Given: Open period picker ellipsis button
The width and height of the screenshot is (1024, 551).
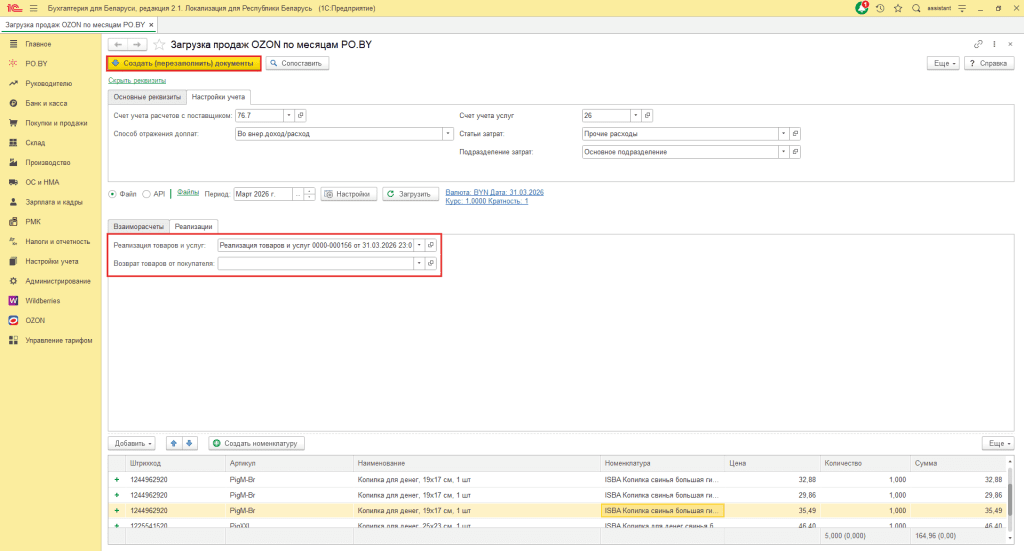Looking at the screenshot, I should (x=298, y=194).
